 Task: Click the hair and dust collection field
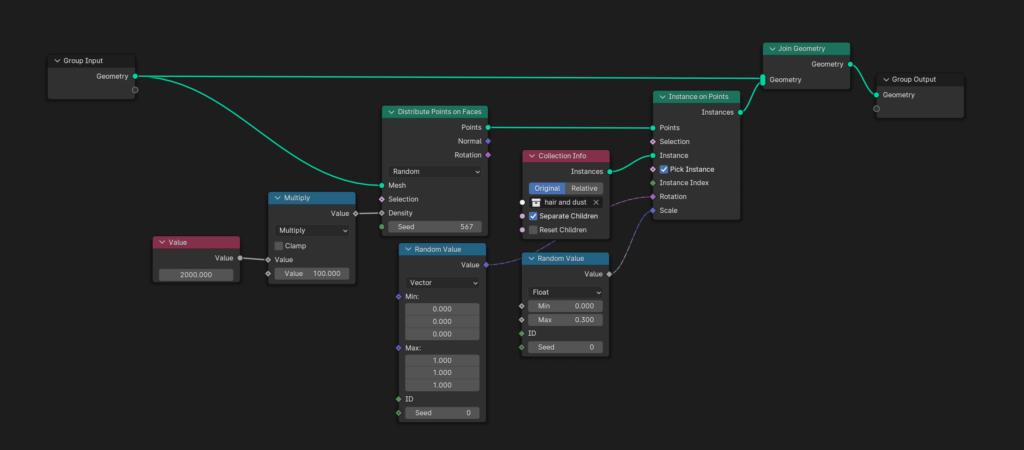[x=566, y=202]
